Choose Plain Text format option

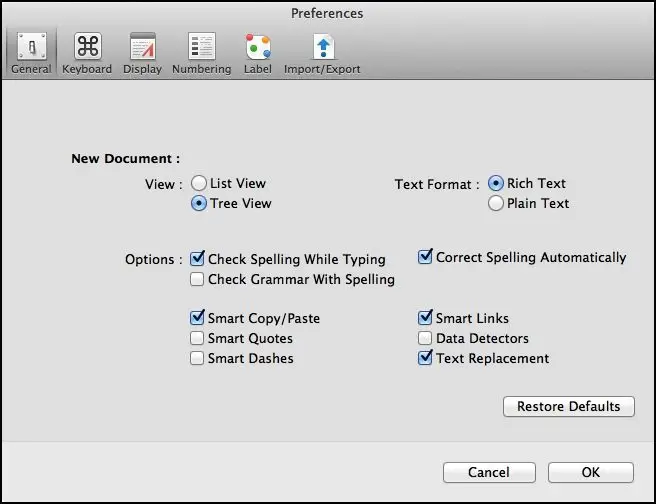coord(495,203)
